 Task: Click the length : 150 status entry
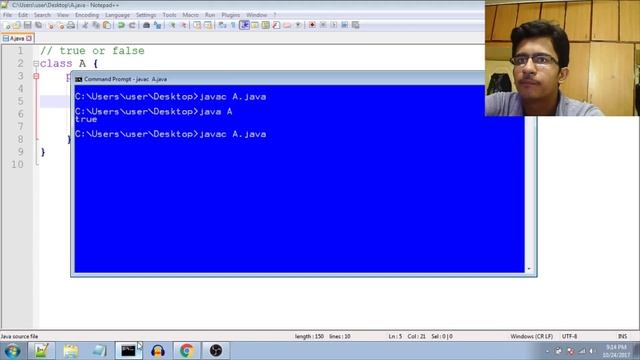click(x=309, y=336)
